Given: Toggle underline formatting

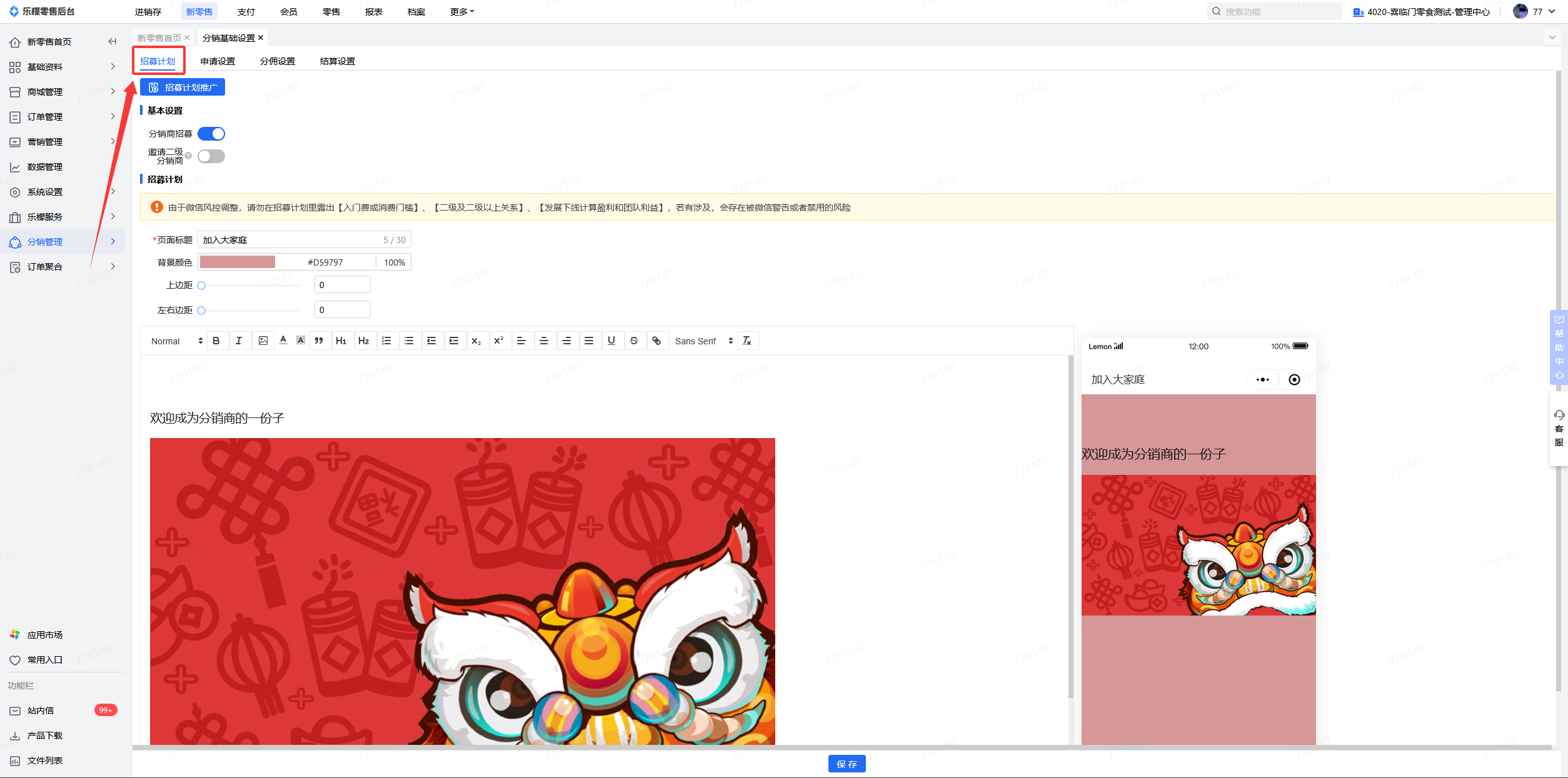Looking at the screenshot, I should point(611,341).
